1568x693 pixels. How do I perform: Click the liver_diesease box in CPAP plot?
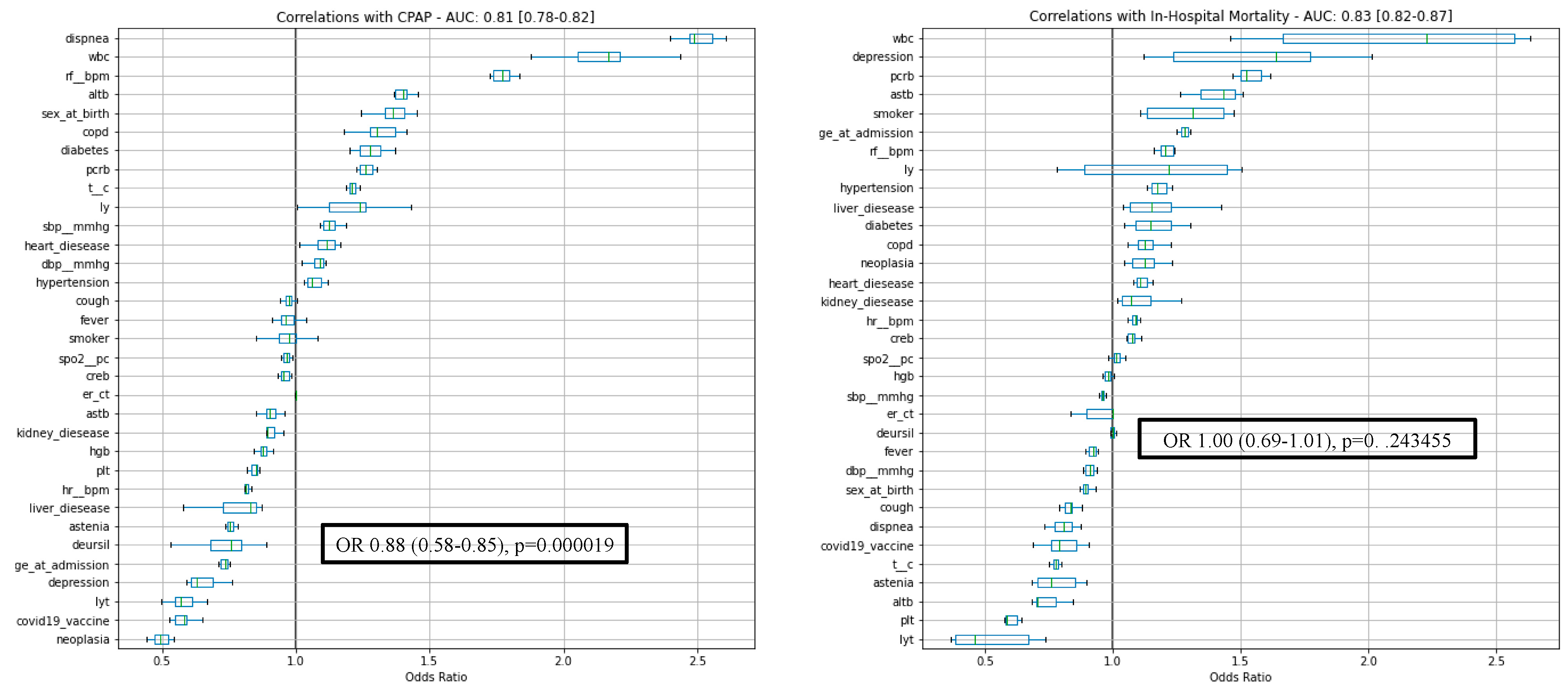[239, 508]
